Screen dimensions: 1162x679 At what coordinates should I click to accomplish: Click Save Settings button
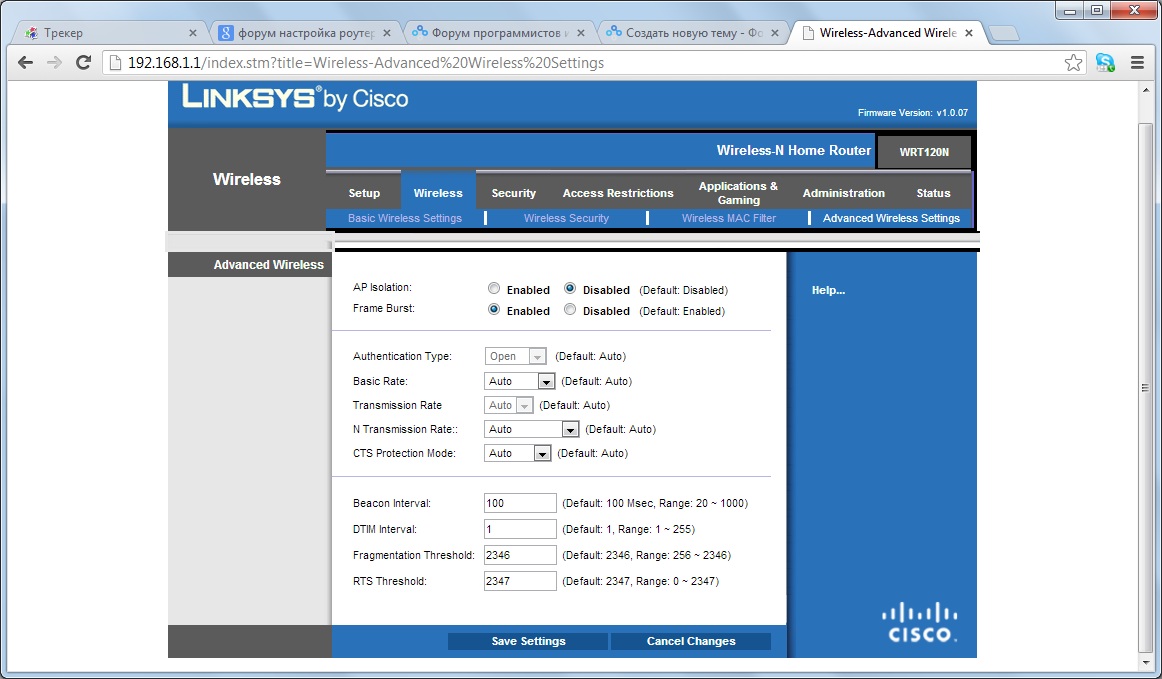click(x=528, y=641)
